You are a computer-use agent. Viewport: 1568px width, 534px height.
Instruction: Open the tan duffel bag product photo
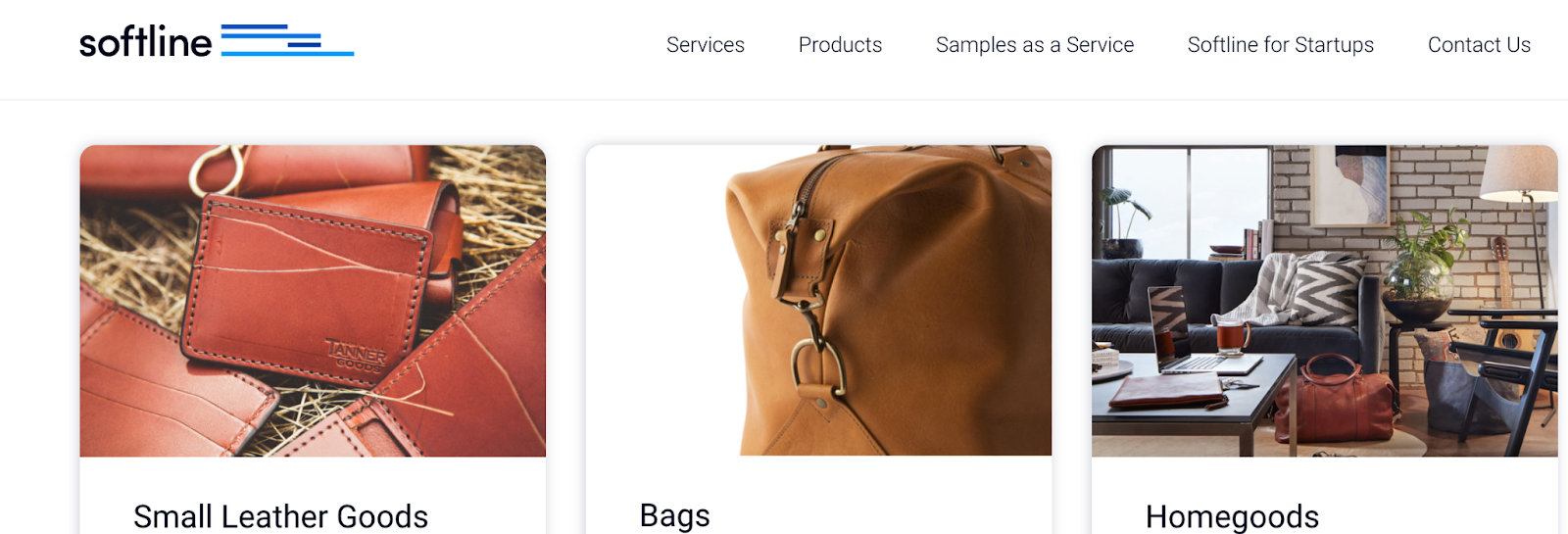[818, 301]
